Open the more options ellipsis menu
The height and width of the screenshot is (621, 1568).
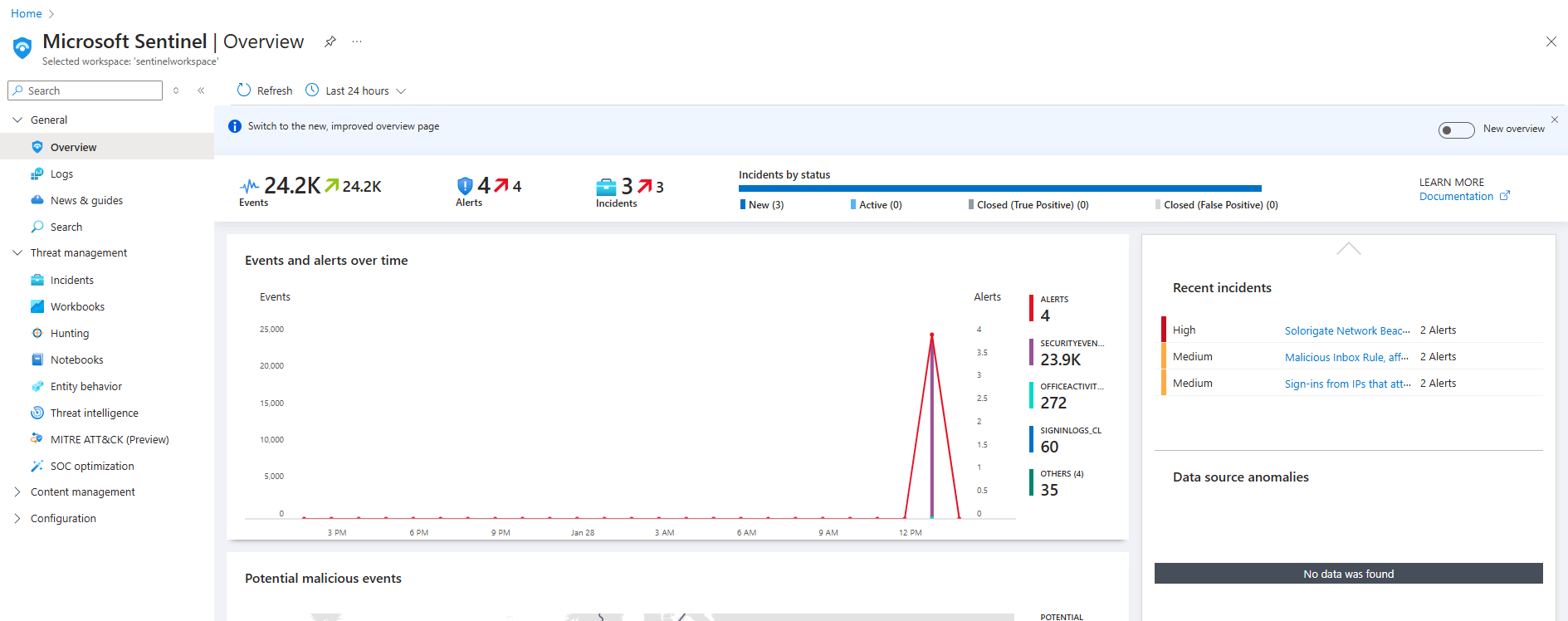(357, 42)
